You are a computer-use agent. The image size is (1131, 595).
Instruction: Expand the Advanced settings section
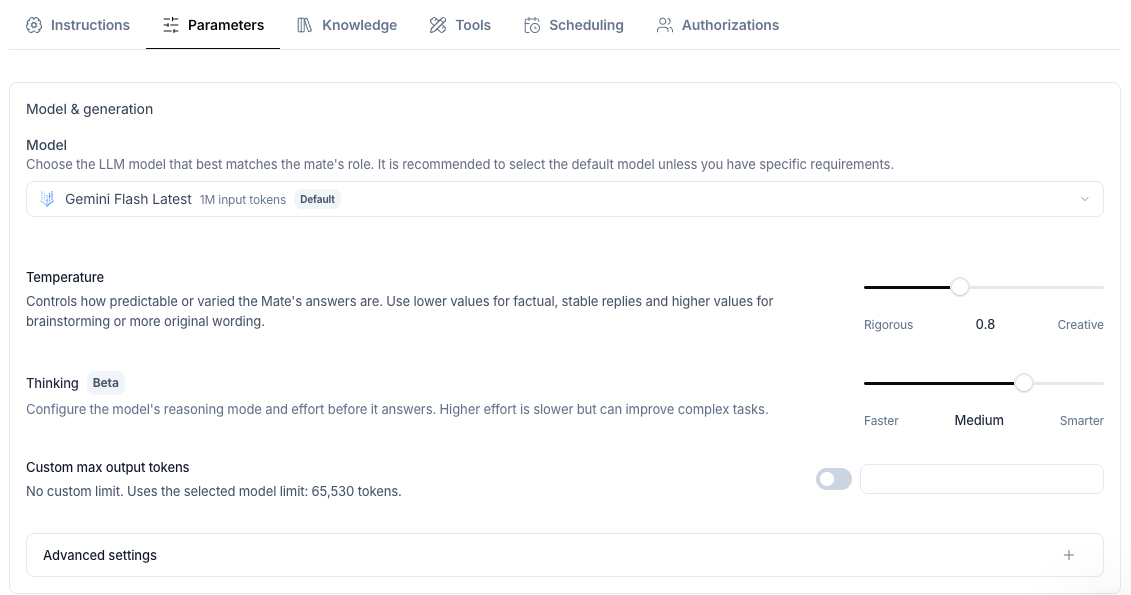(x=565, y=555)
